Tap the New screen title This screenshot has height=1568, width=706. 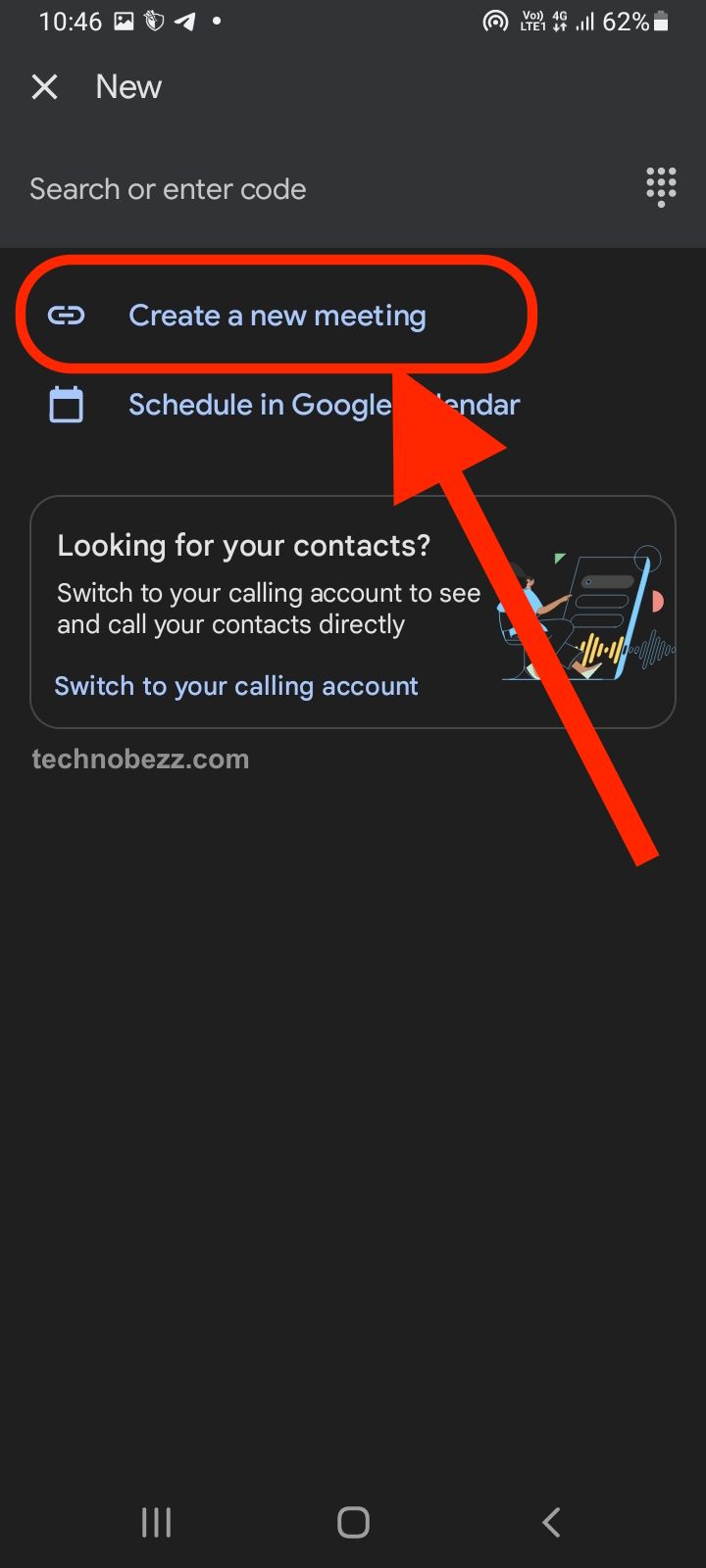pyautogui.click(x=128, y=87)
